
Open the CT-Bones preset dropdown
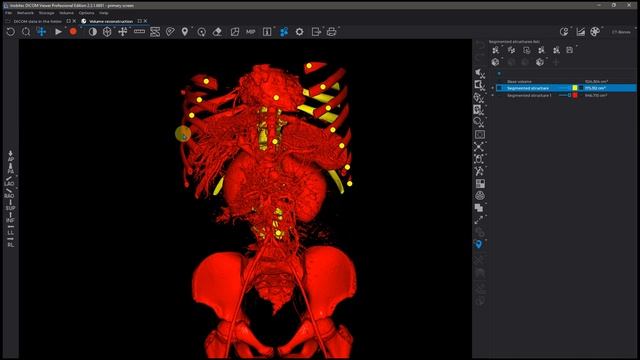(622, 32)
